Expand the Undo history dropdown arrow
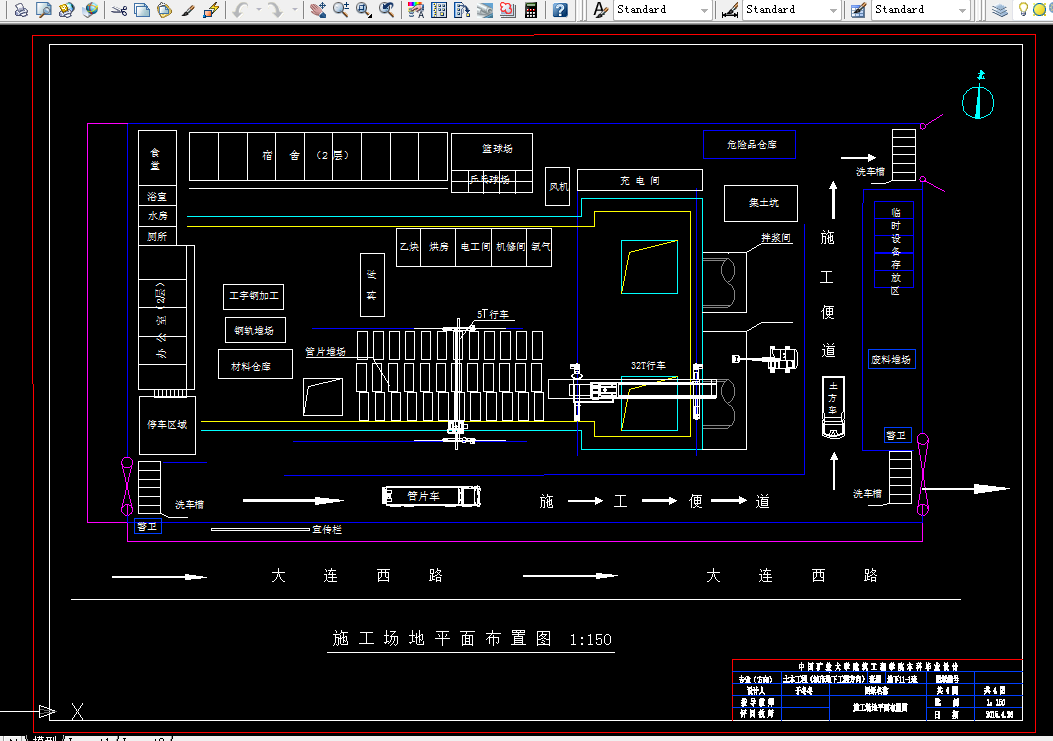 (x=259, y=9)
